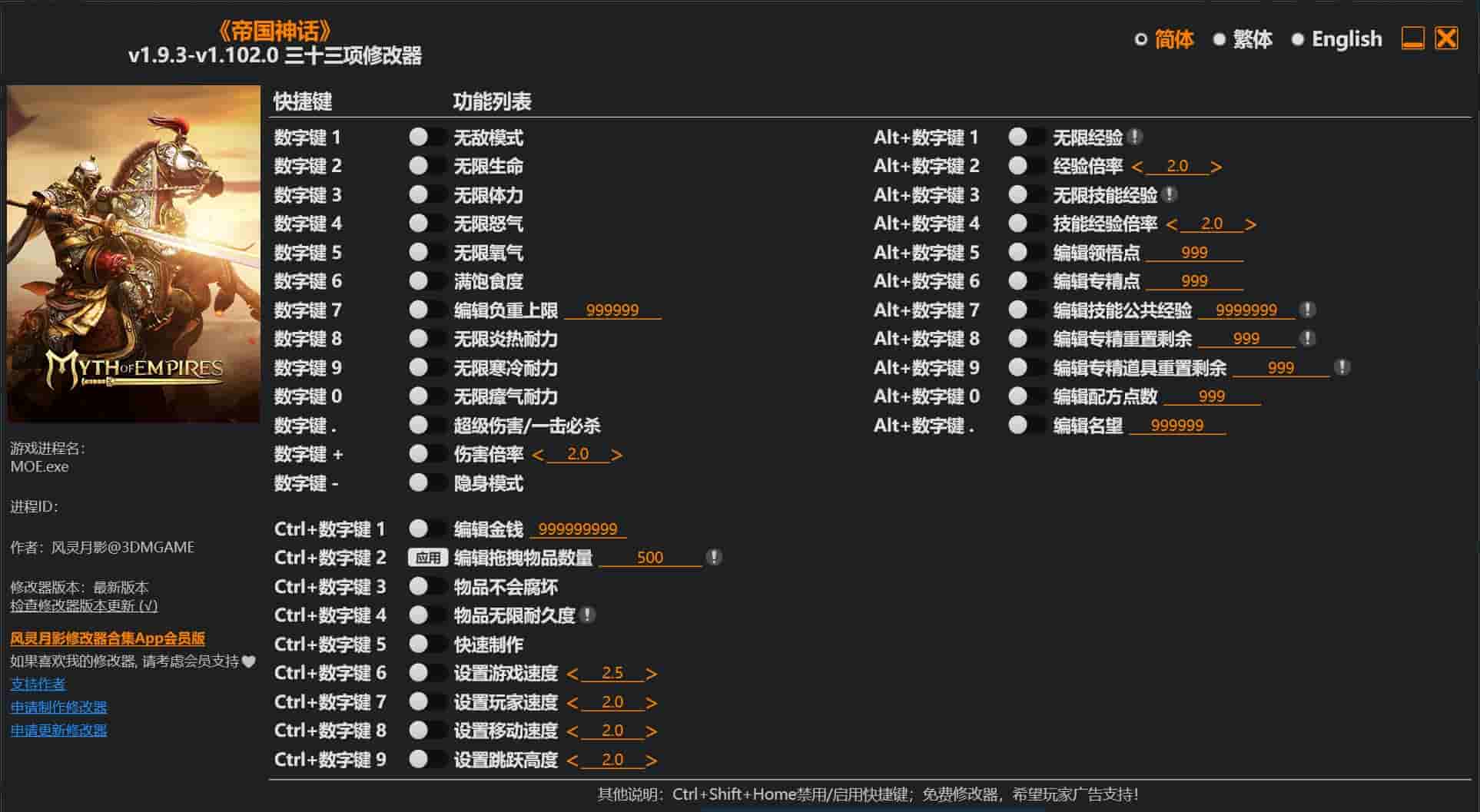This screenshot has width=1480, height=812.
Task: Click 检查修改器版本更新 link
Action: tap(83, 606)
